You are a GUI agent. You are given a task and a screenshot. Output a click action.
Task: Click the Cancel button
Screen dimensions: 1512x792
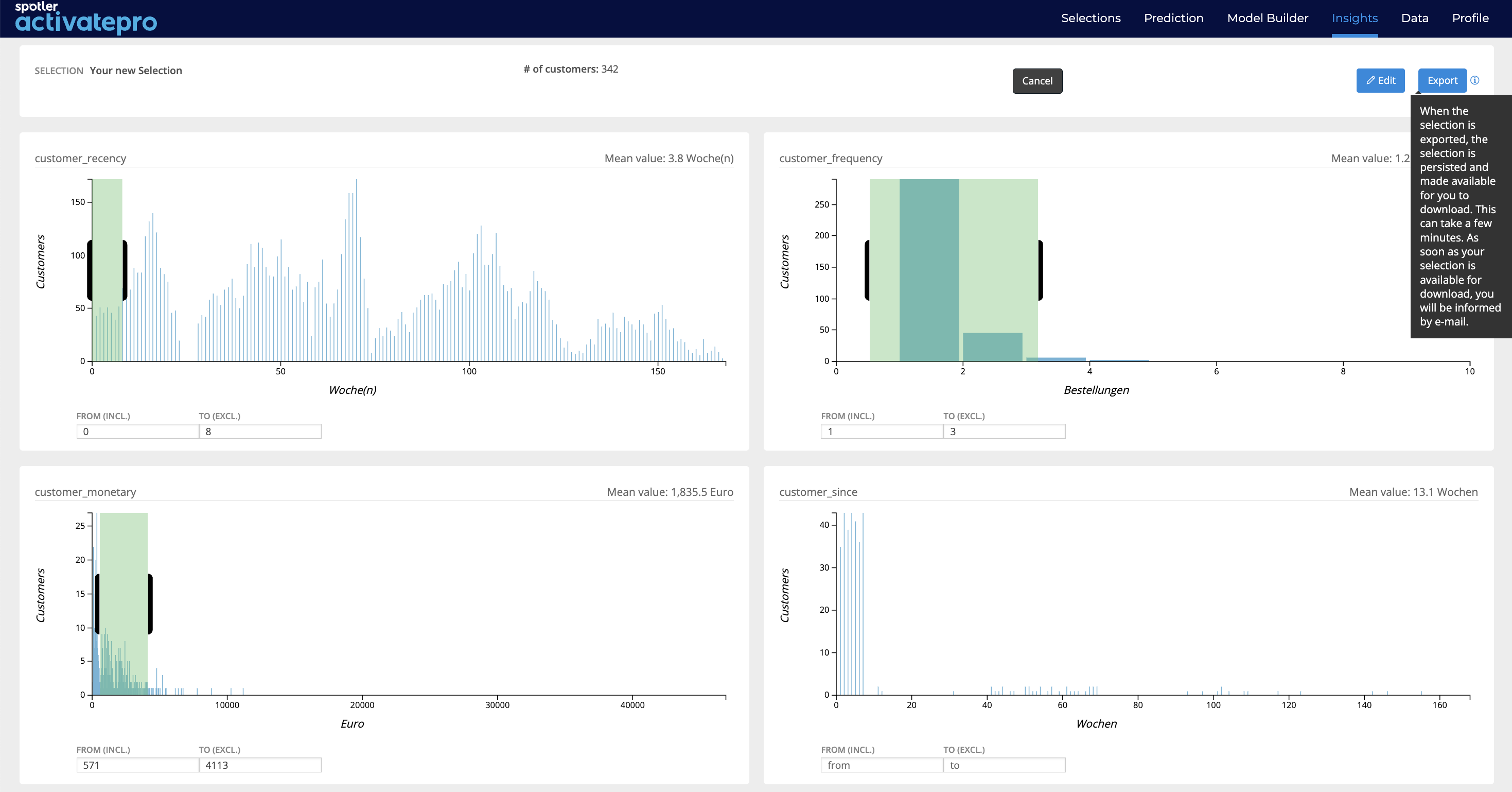(x=1037, y=81)
